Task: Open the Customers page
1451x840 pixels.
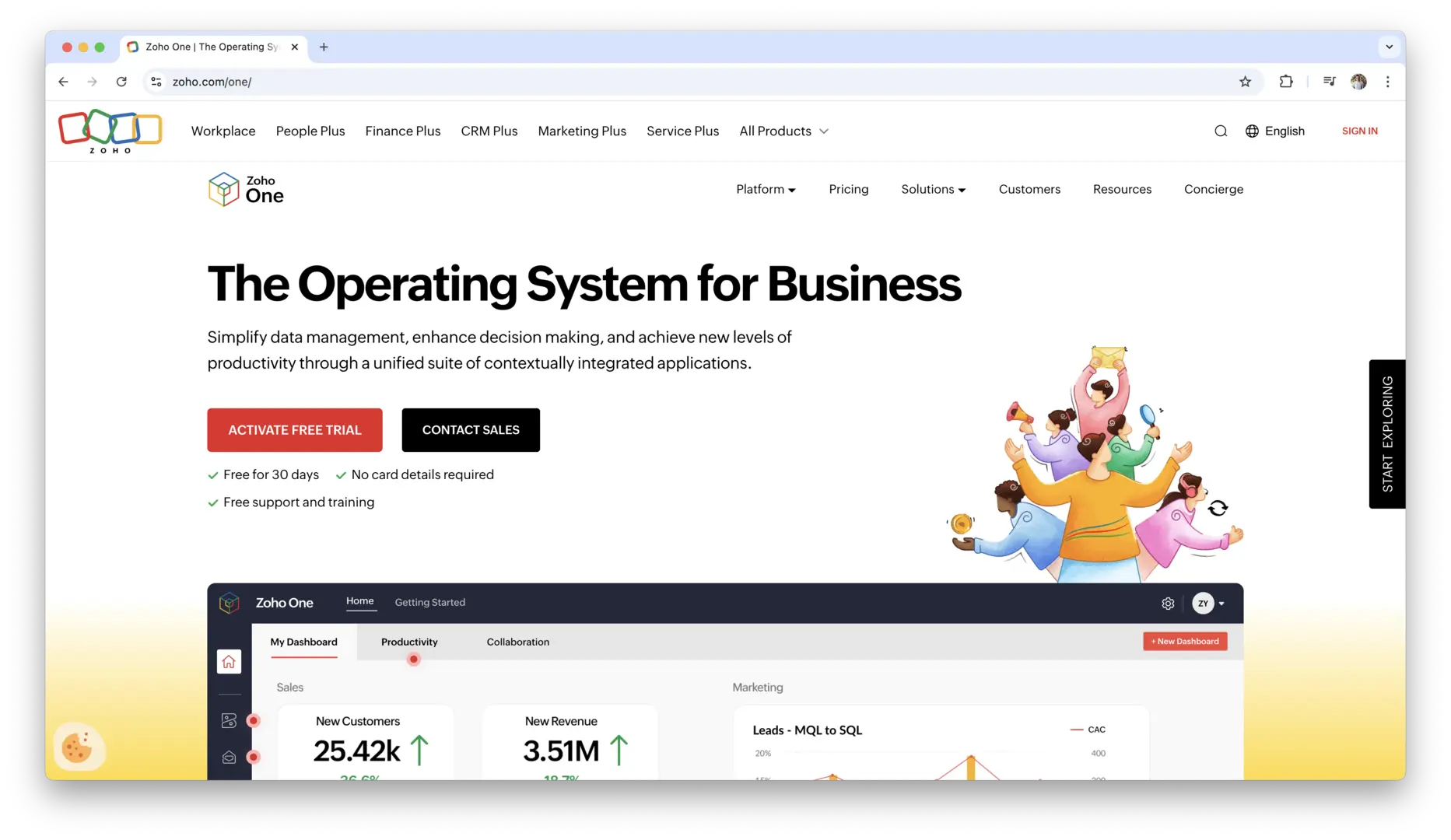Action: tap(1029, 189)
